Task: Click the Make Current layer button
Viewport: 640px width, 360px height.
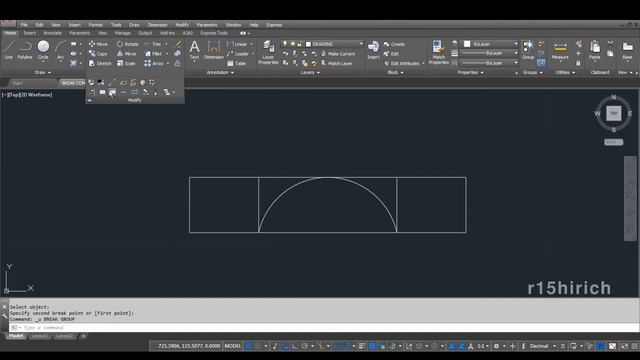Action: (338, 54)
